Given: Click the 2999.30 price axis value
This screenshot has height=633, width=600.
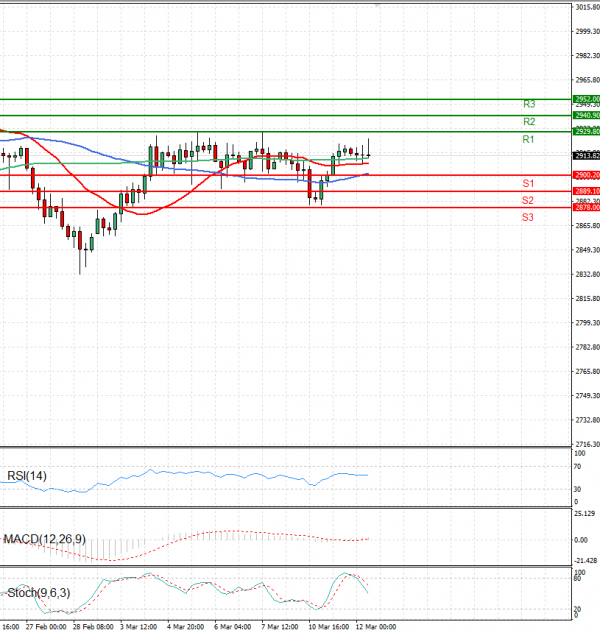Looking at the screenshot, I should pos(587,31).
